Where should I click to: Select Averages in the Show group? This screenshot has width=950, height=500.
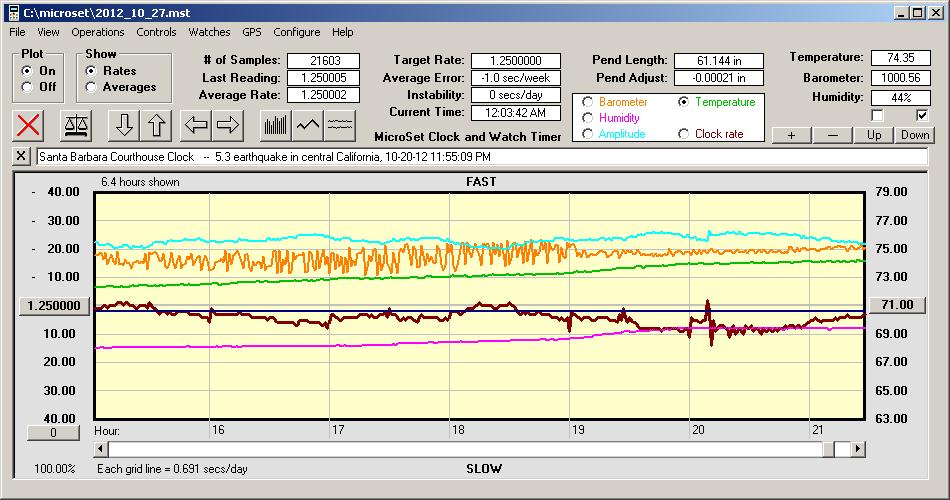coord(91,87)
